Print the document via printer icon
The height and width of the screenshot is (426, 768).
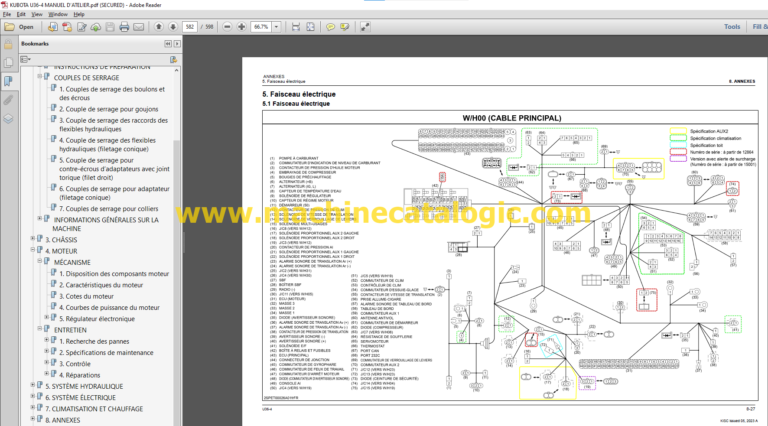(x=124, y=27)
